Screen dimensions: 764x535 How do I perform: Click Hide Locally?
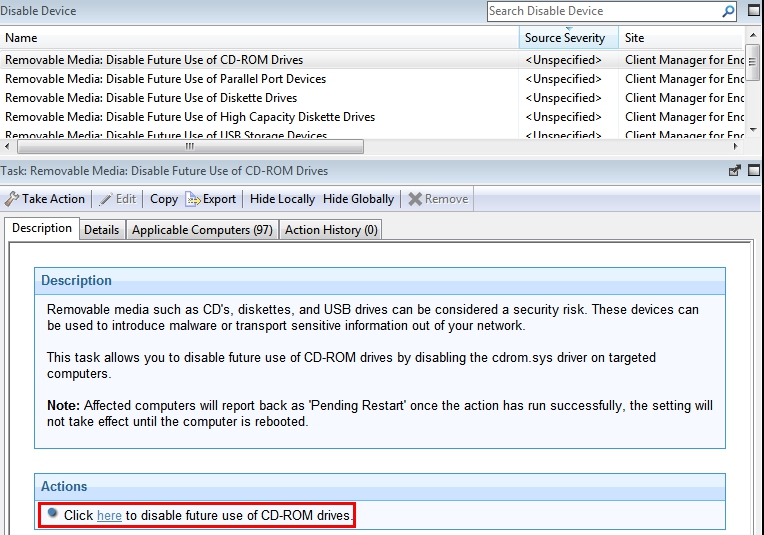point(282,199)
